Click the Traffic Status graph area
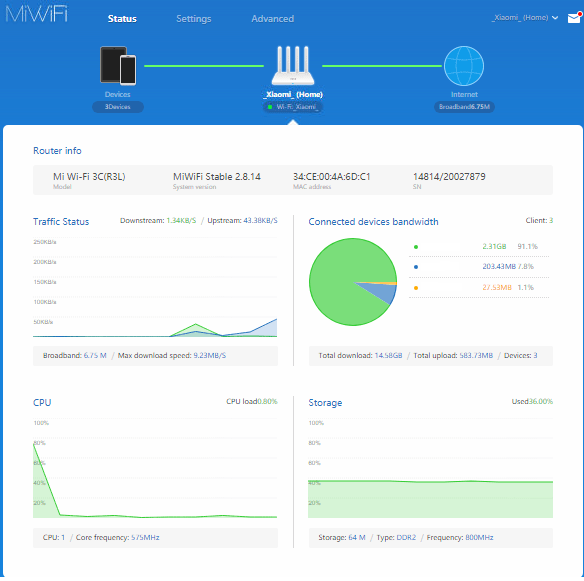The width and height of the screenshot is (584, 581). tap(155, 287)
